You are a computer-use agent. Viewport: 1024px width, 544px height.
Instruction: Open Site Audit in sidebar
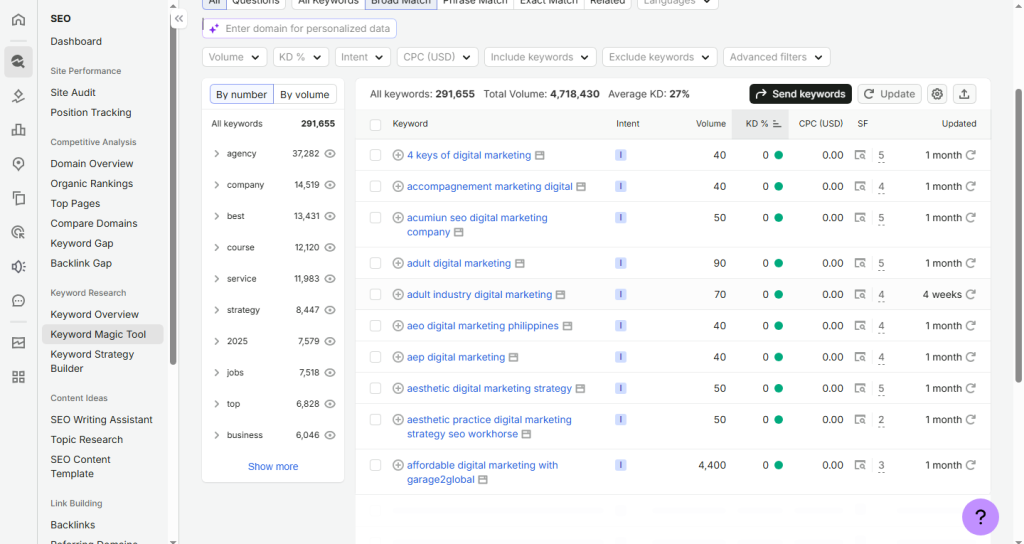[73, 93]
